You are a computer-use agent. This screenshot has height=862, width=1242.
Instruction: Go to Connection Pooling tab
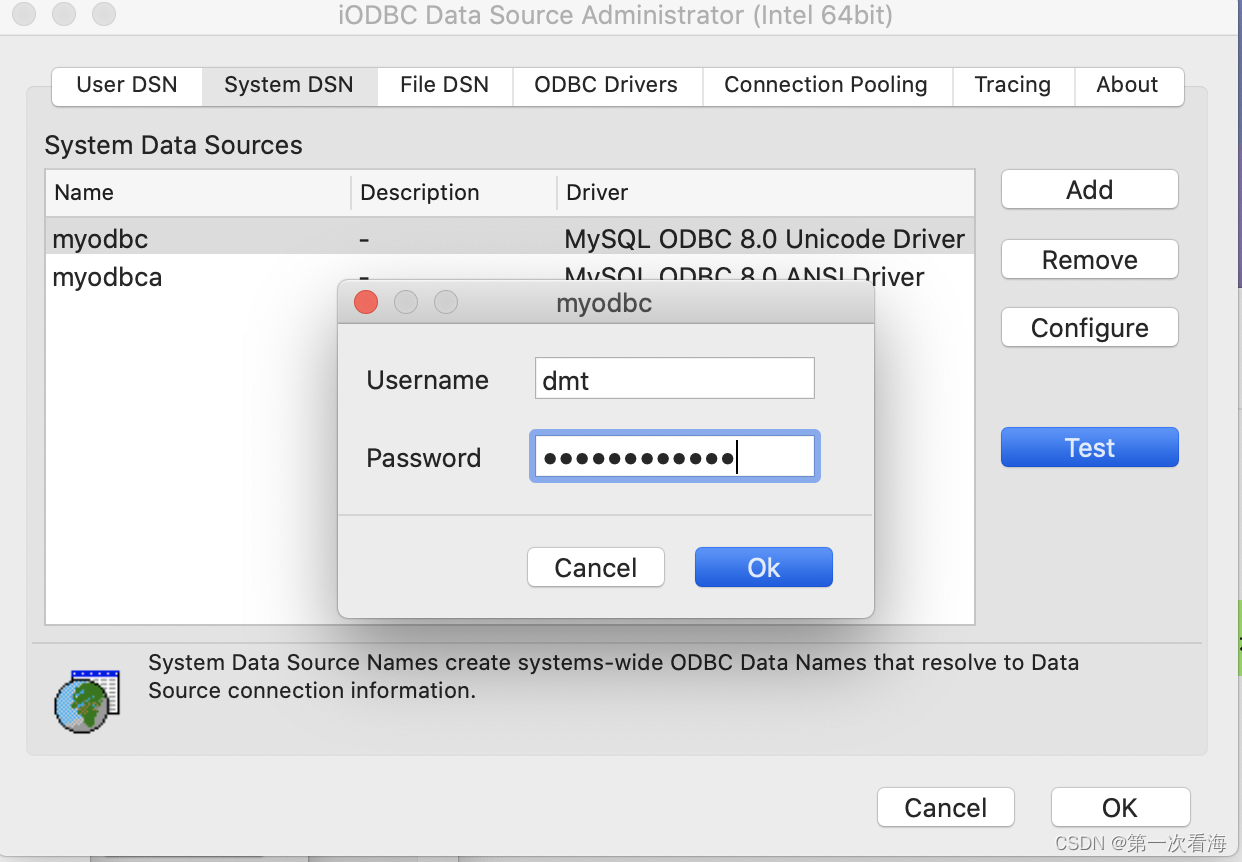[826, 86]
